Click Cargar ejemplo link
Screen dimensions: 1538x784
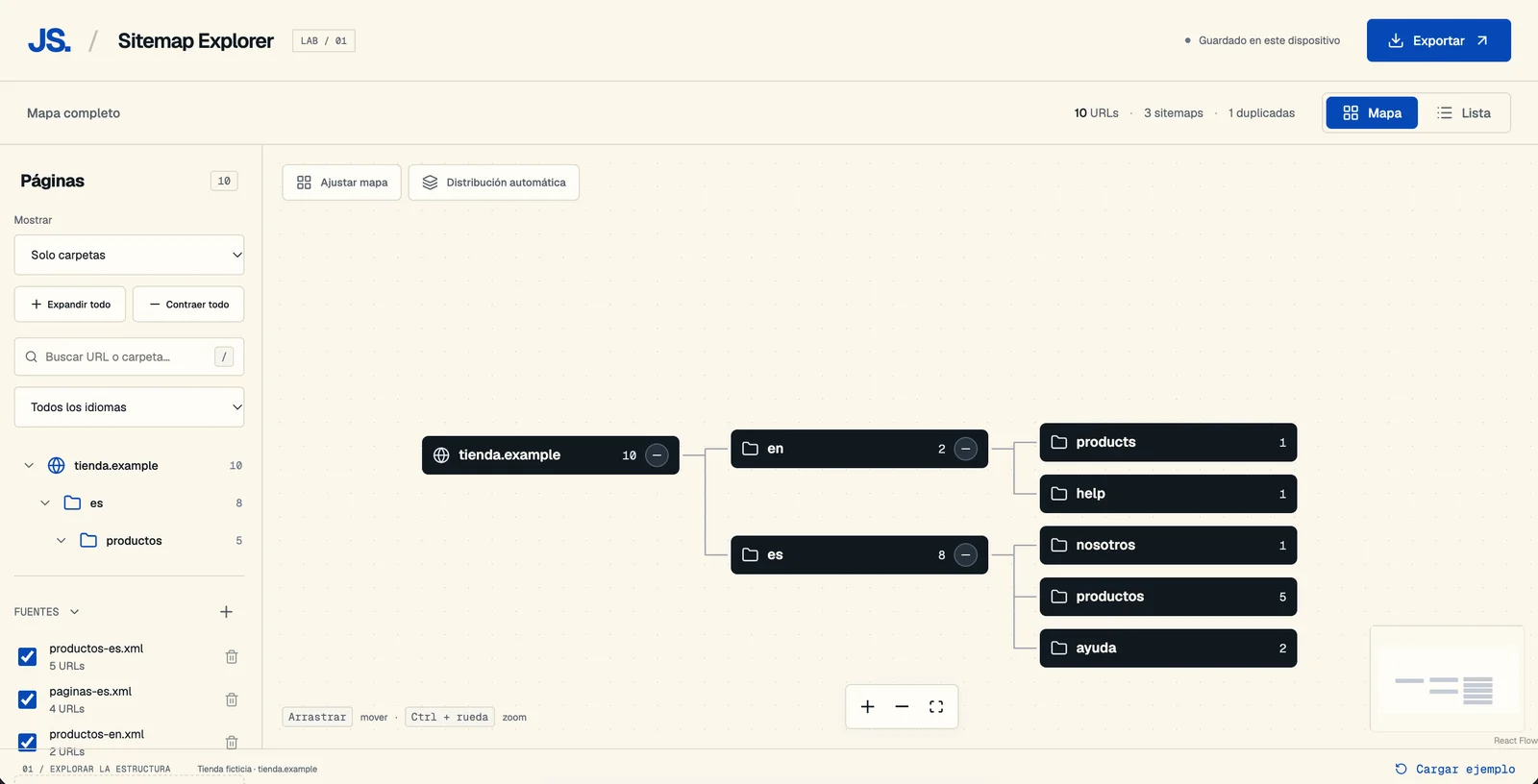[x=1454, y=769]
